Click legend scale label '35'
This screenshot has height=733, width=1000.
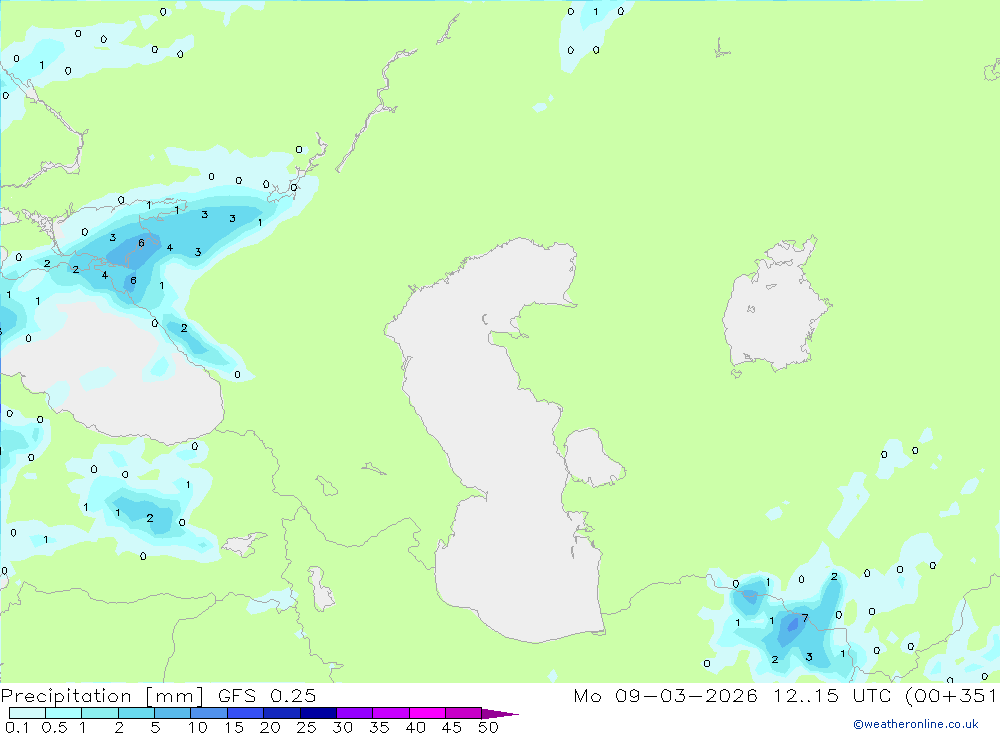point(379,727)
